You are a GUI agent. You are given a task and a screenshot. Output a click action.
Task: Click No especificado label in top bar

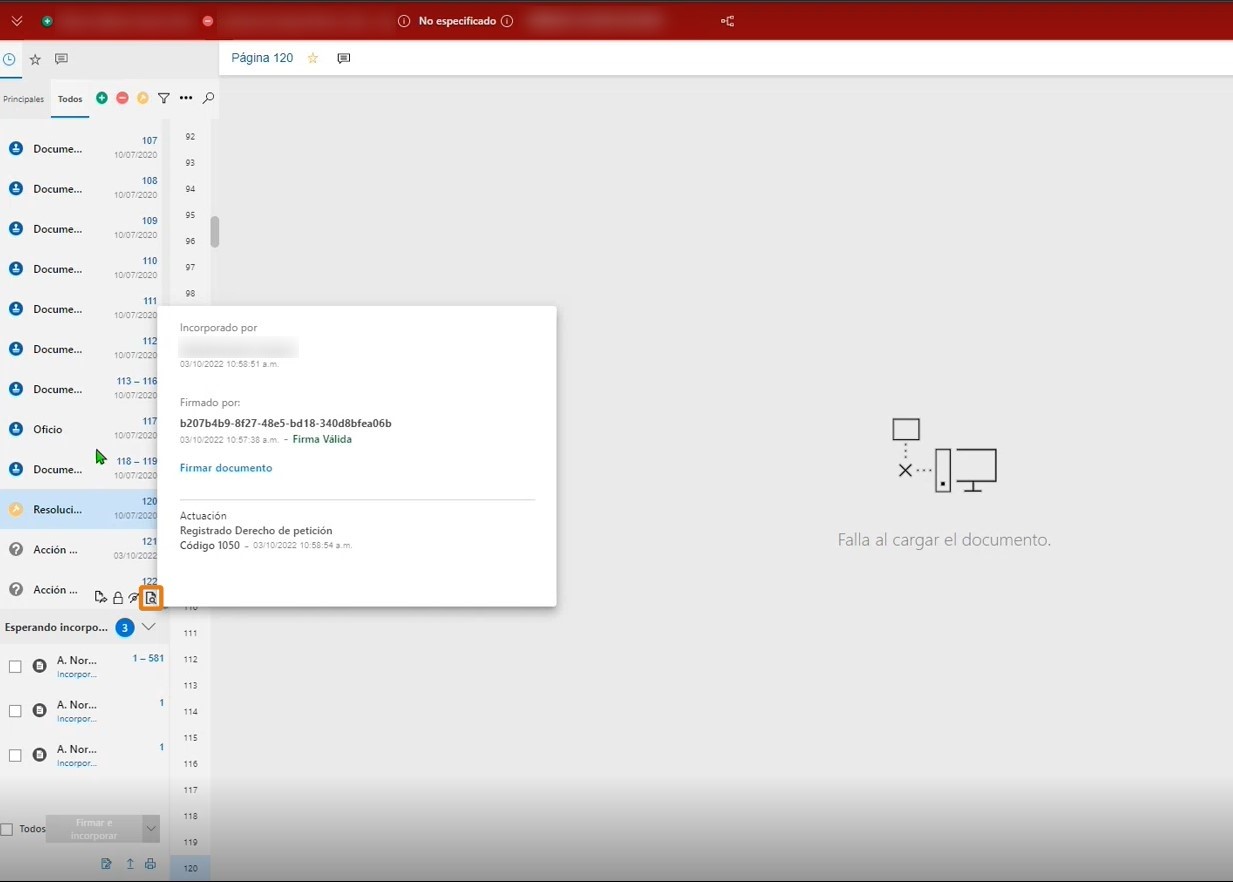tap(457, 21)
